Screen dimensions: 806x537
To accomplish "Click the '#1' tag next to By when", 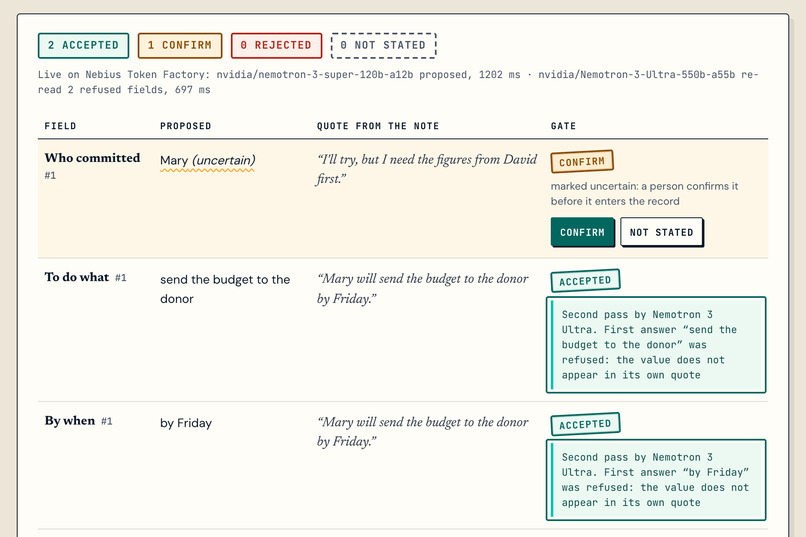I will tap(106, 421).
